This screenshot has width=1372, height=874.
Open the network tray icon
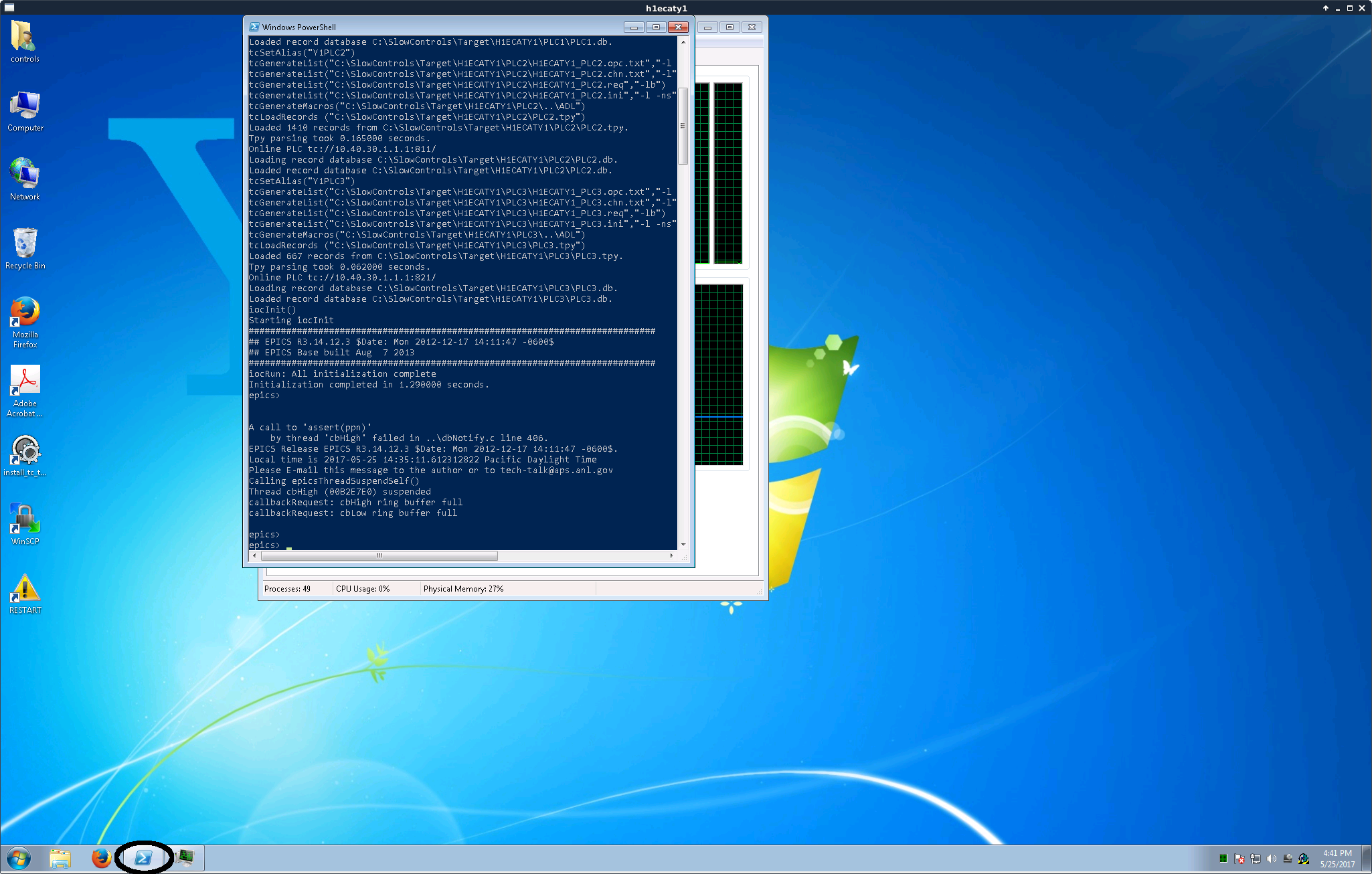coord(1256,859)
